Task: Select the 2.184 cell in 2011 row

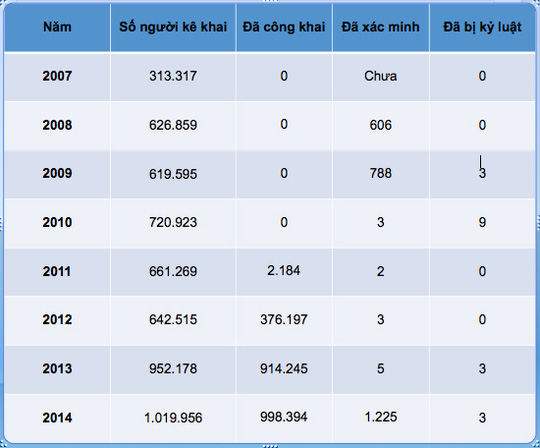Action: click(x=284, y=271)
